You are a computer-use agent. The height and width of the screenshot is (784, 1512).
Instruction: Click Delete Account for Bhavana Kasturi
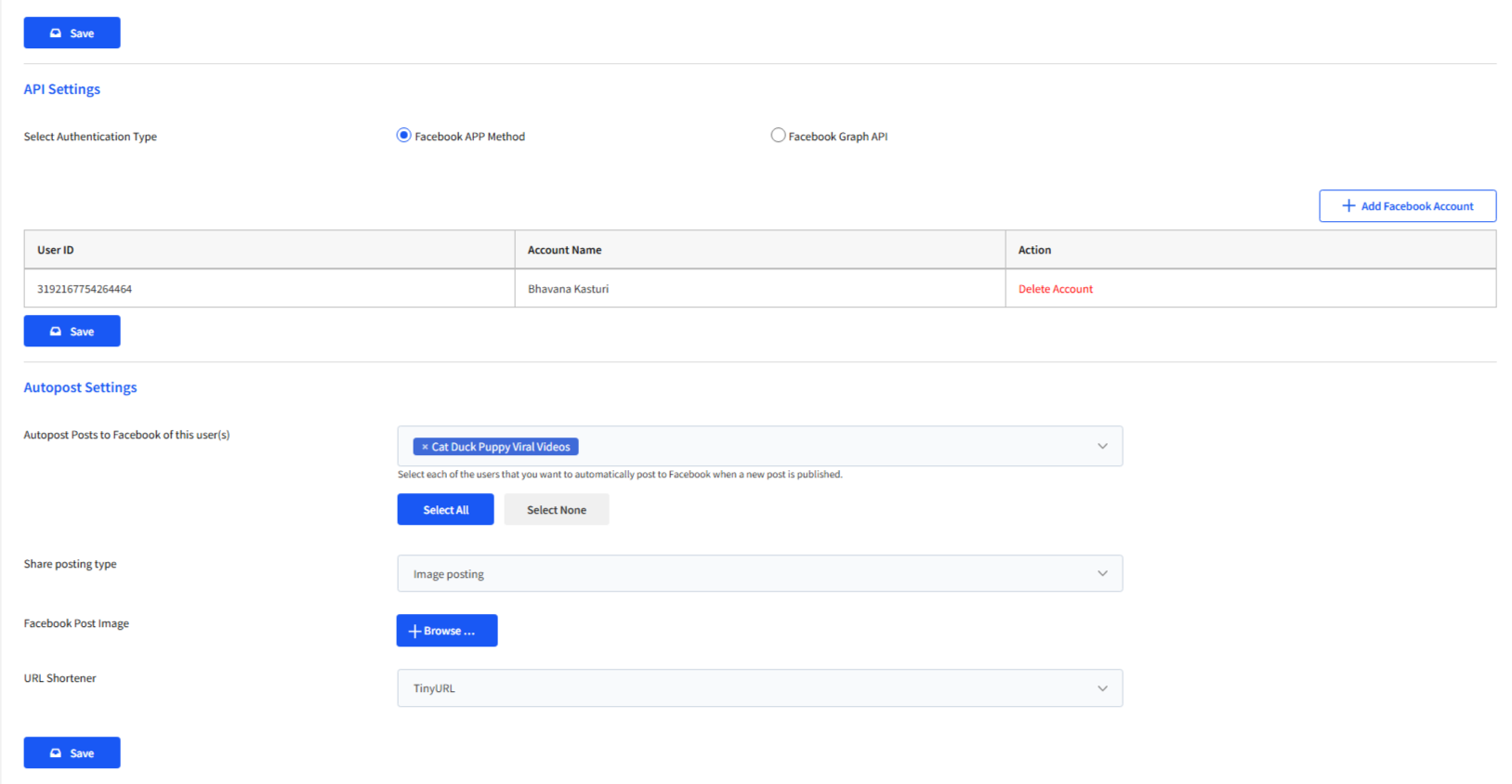(1055, 289)
